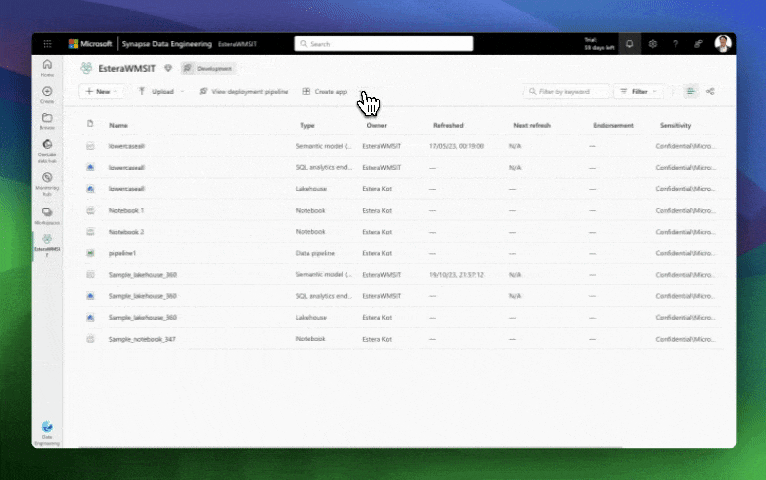Image resolution: width=766 pixels, height=480 pixels.
Task: Open Sample_notebook_347
Action: (x=142, y=339)
